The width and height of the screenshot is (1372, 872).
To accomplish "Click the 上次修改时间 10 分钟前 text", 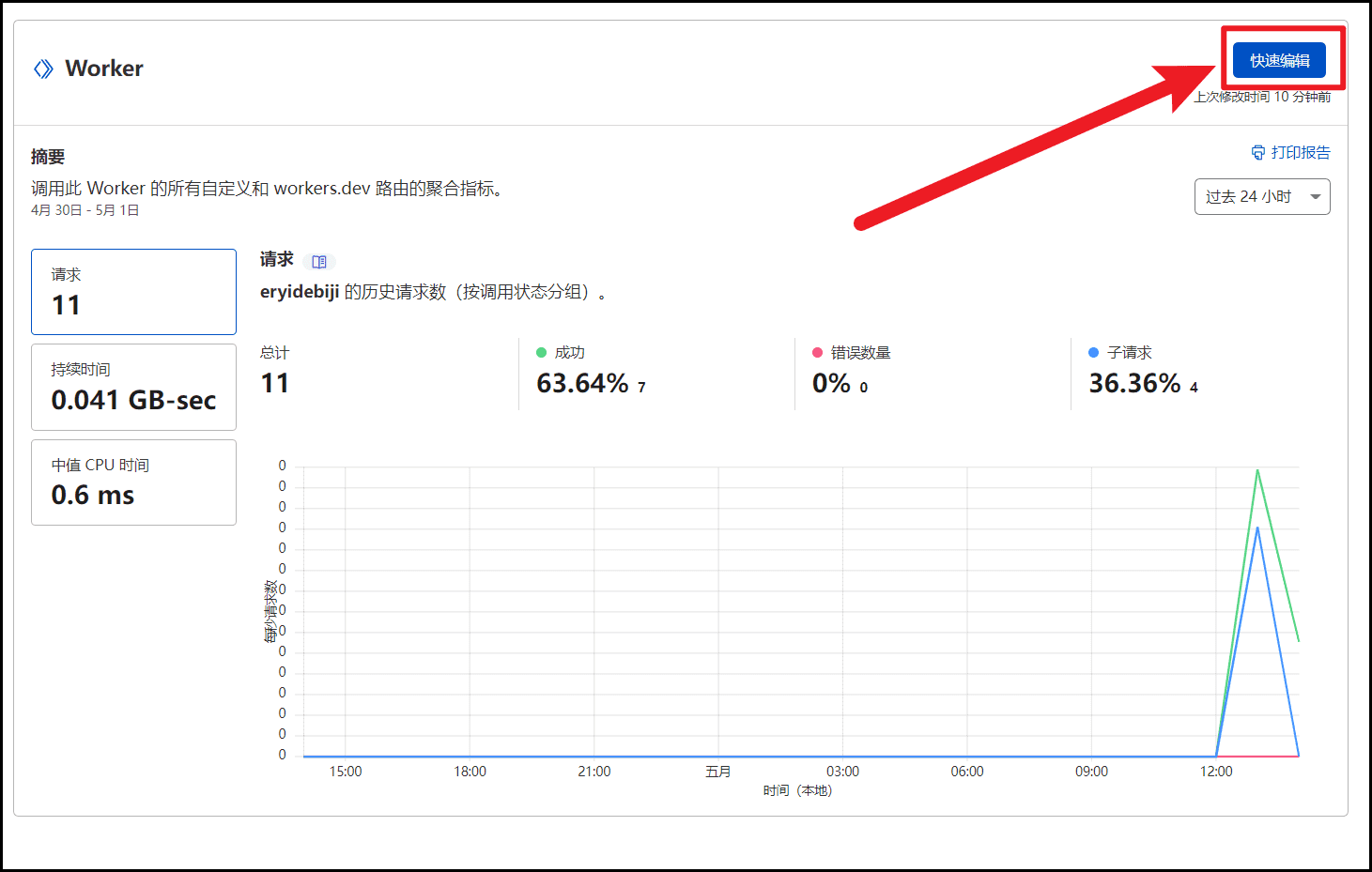I will pos(1262,97).
